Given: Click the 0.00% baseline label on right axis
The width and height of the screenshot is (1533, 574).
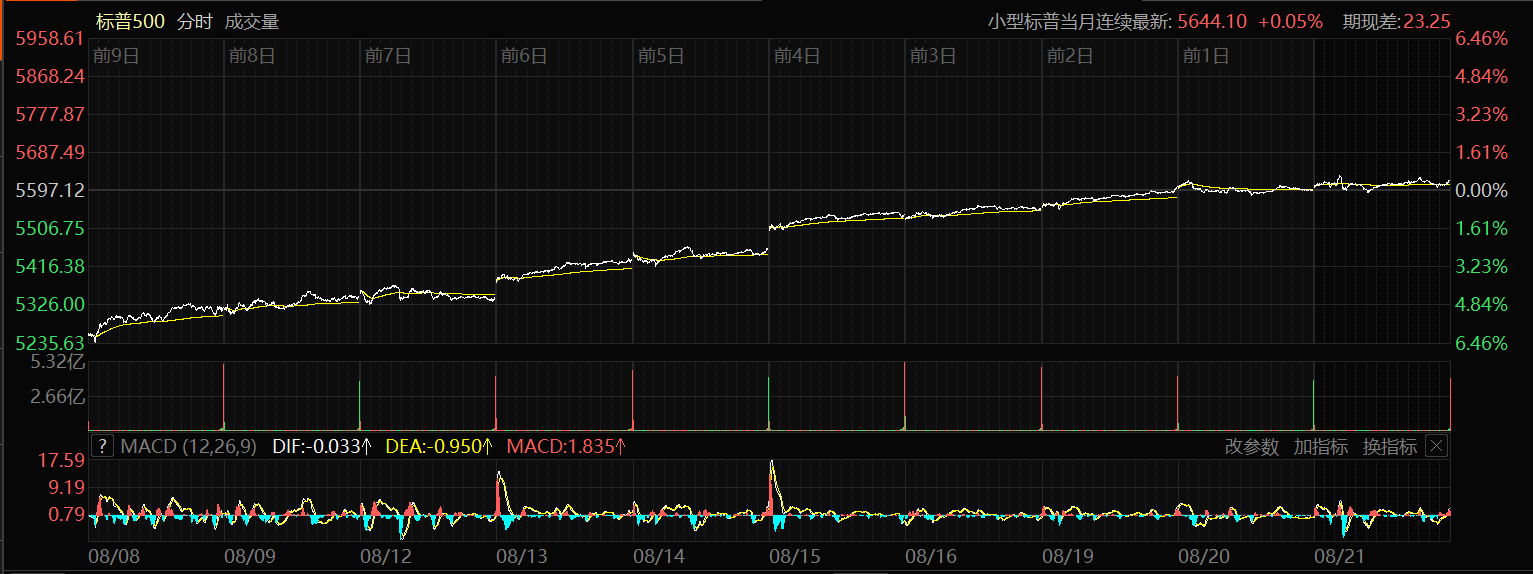Looking at the screenshot, I should coord(1481,190).
